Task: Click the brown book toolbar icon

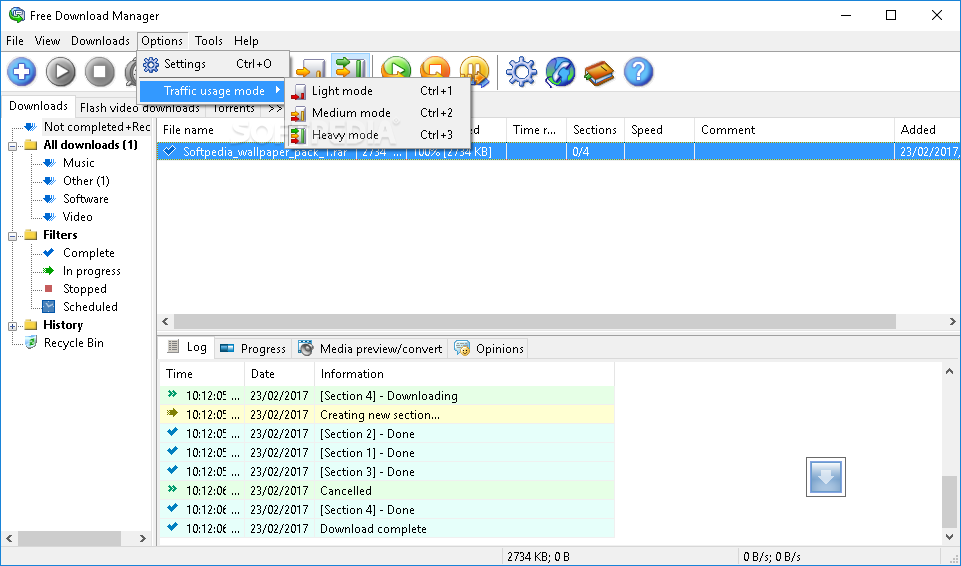Action: pos(599,73)
